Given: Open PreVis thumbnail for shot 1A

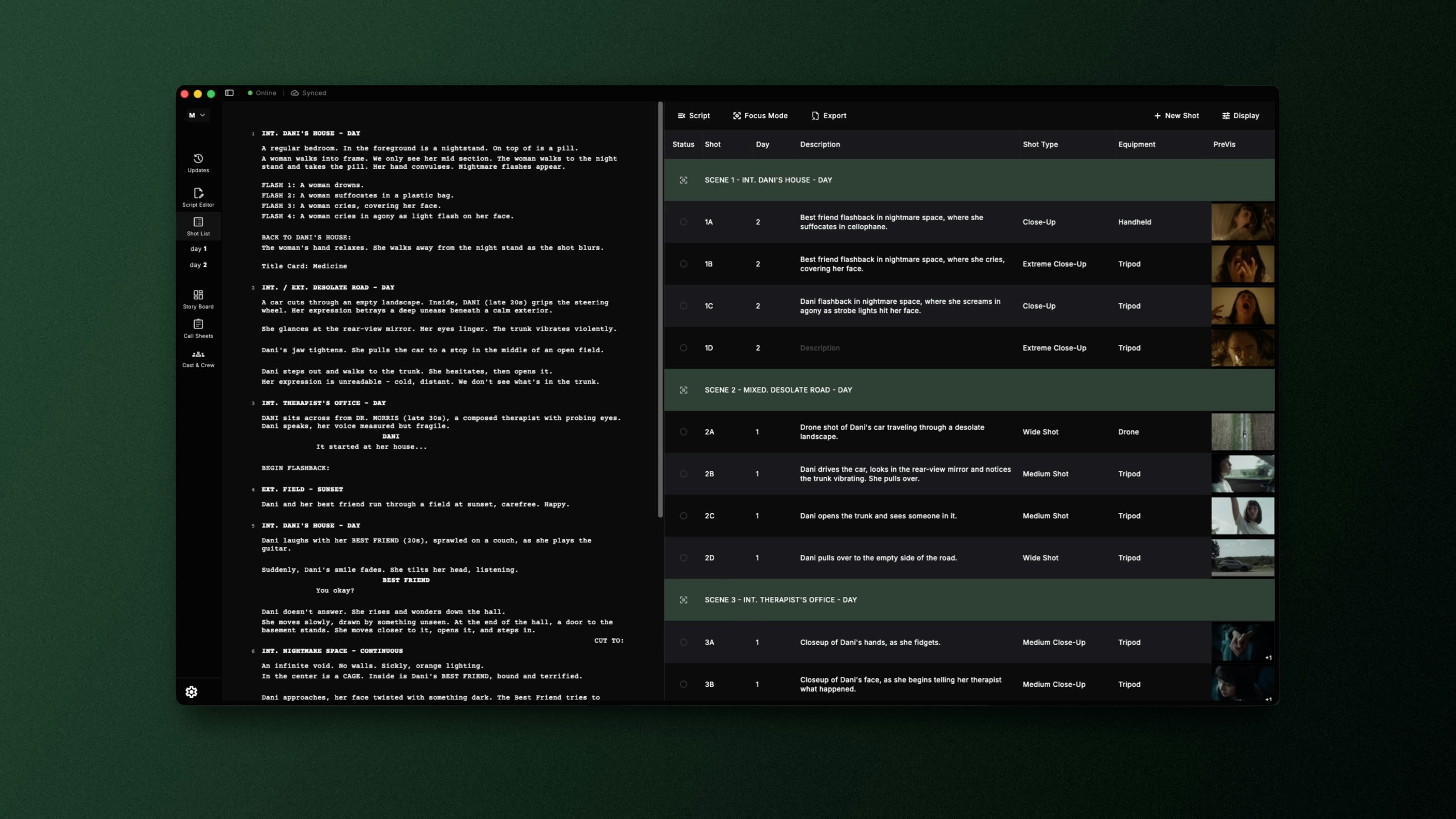Looking at the screenshot, I should (1243, 222).
